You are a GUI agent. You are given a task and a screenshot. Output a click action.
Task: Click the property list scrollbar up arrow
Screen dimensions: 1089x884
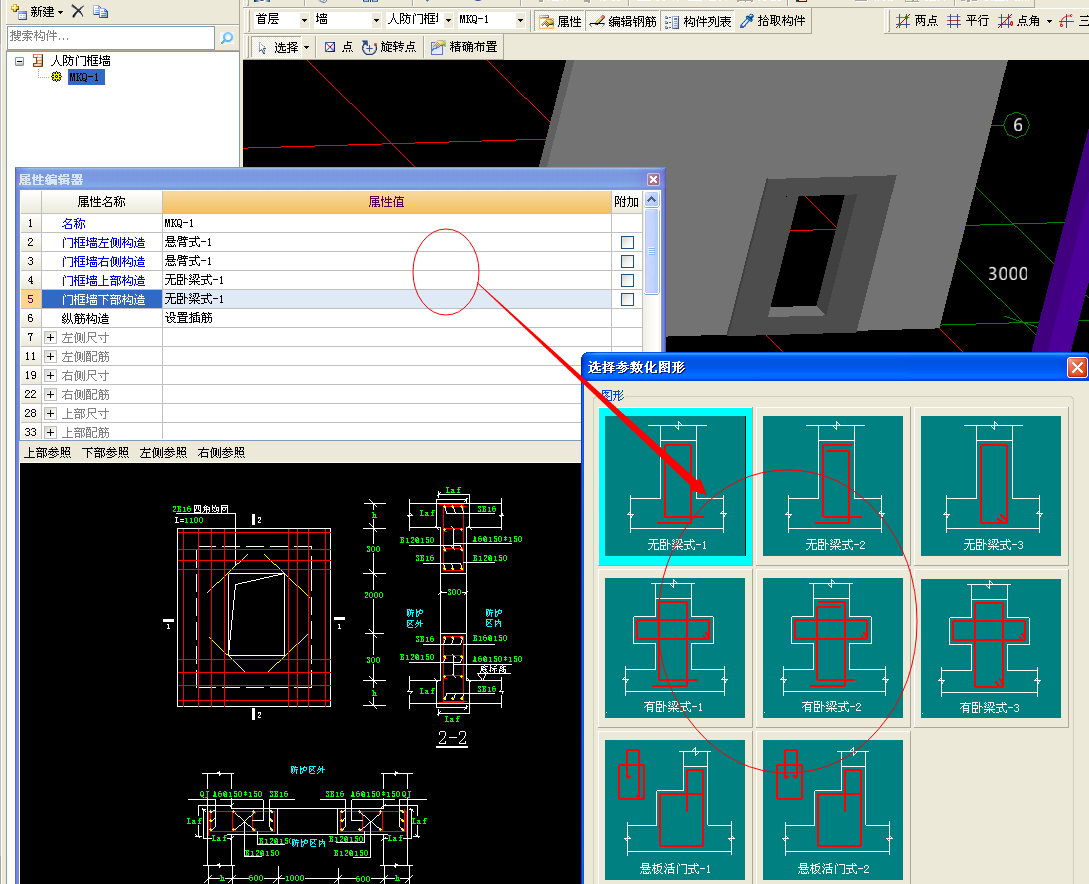tap(651, 200)
